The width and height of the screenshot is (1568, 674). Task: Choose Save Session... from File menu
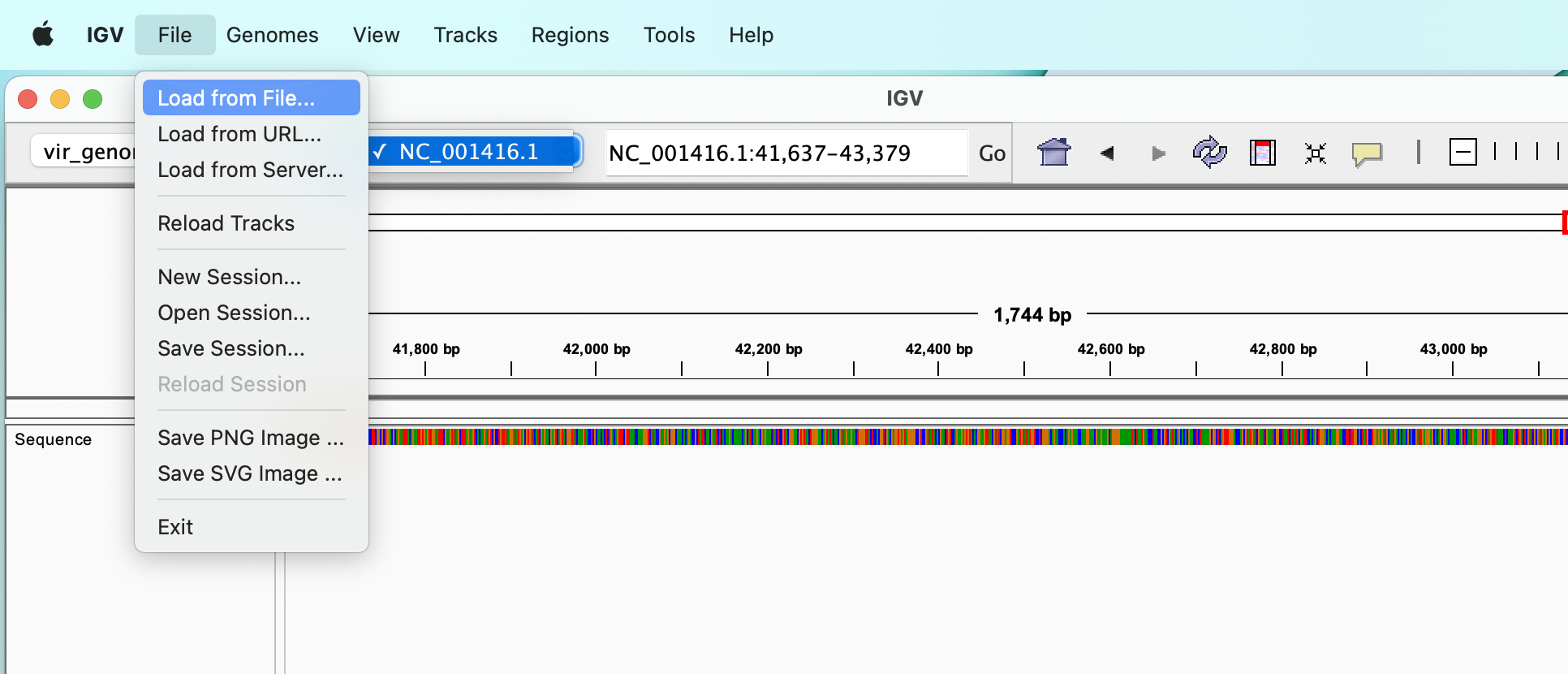tap(252, 348)
